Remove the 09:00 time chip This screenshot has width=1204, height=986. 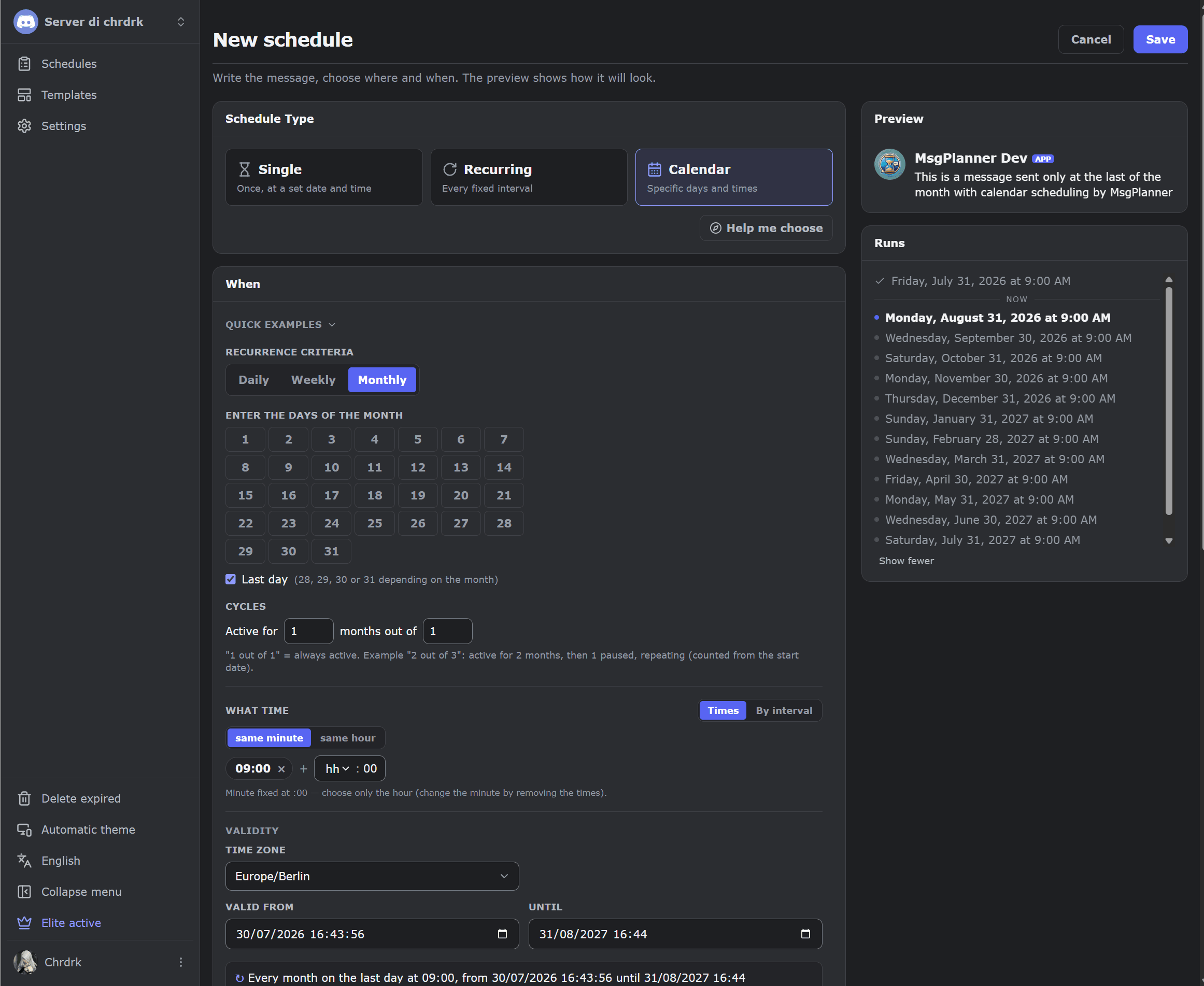[x=281, y=769]
